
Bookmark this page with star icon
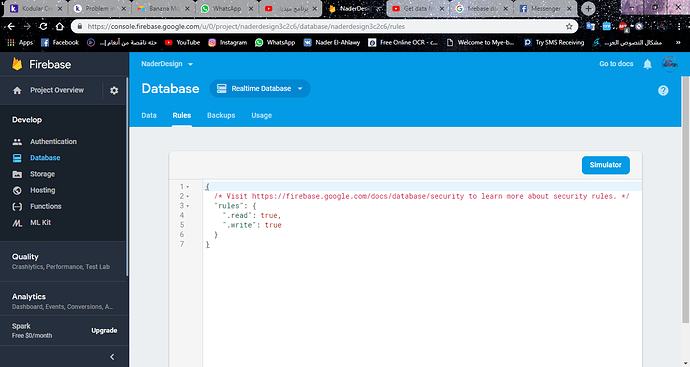point(569,26)
